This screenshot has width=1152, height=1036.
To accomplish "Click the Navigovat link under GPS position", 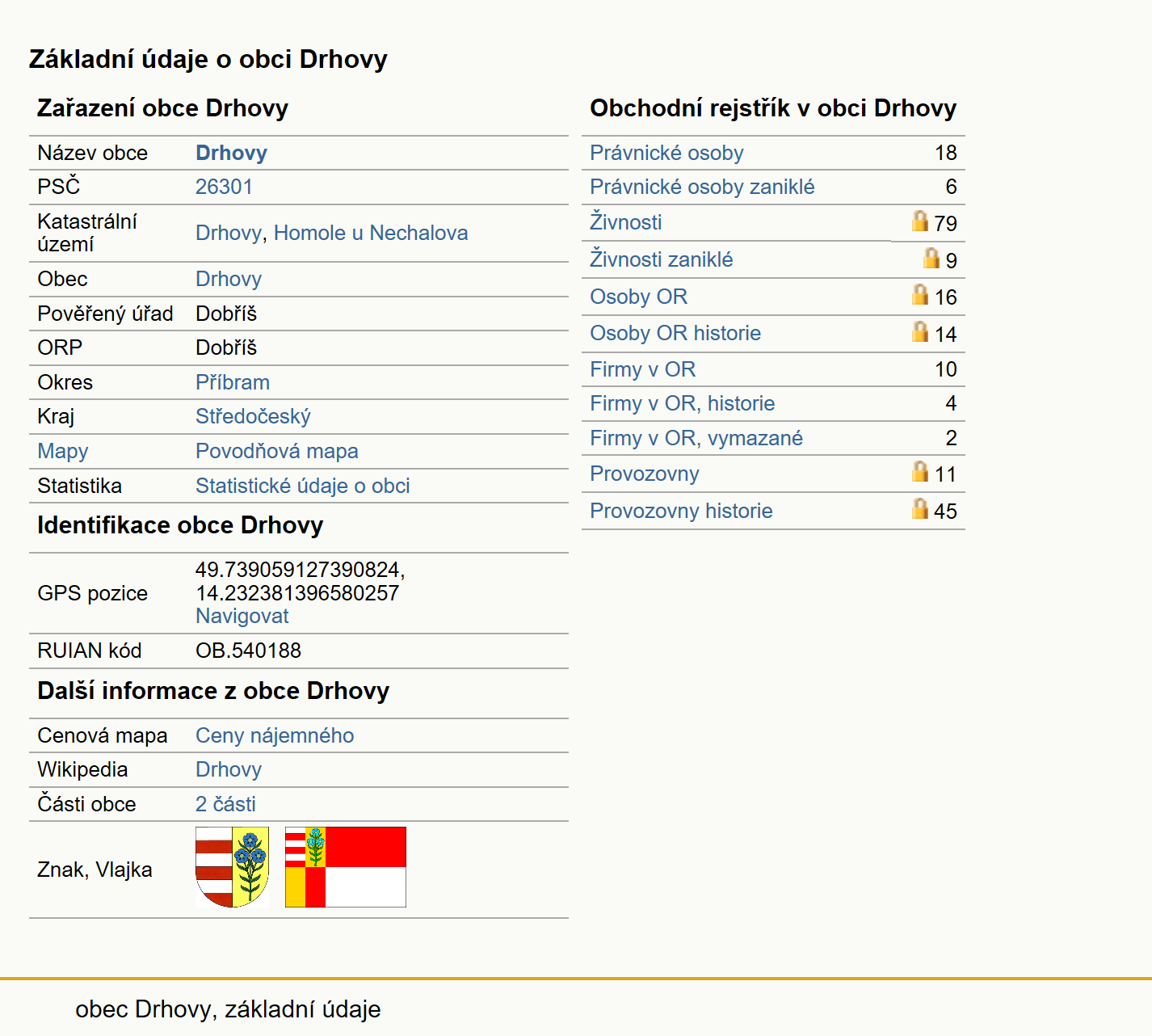I will 242,616.
